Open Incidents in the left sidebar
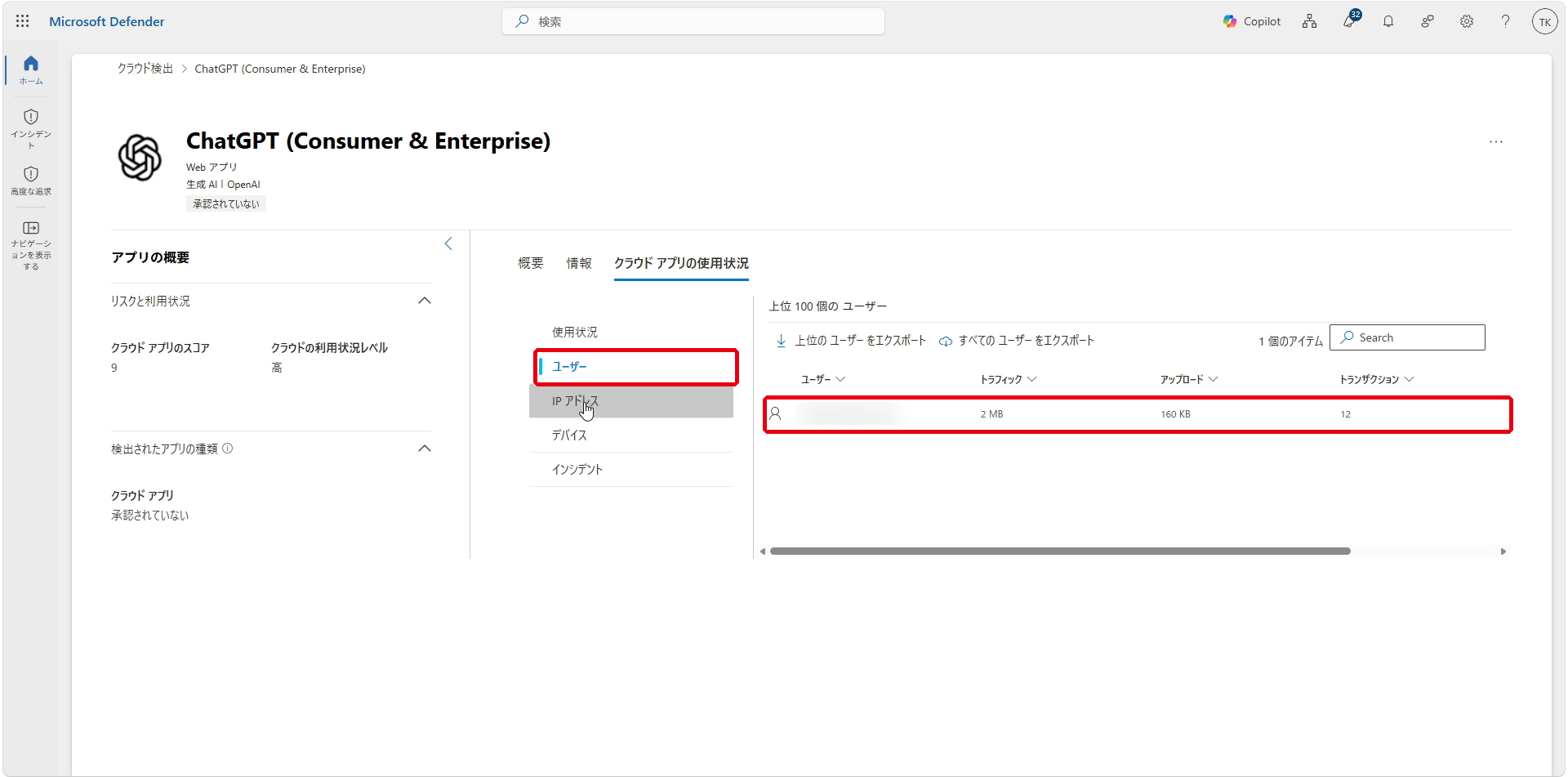This screenshot has width=1568, height=777. pyautogui.click(x=31, y=128)
